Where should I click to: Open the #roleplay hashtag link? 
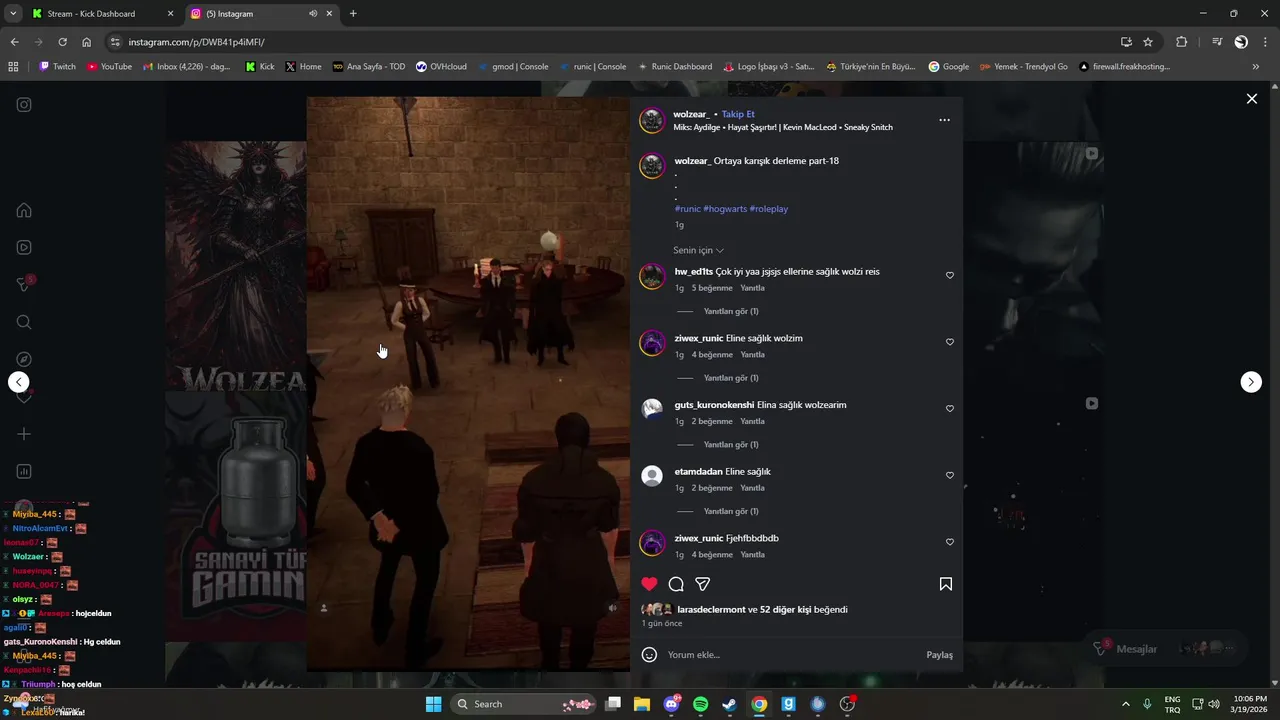(x=769, y=209)
